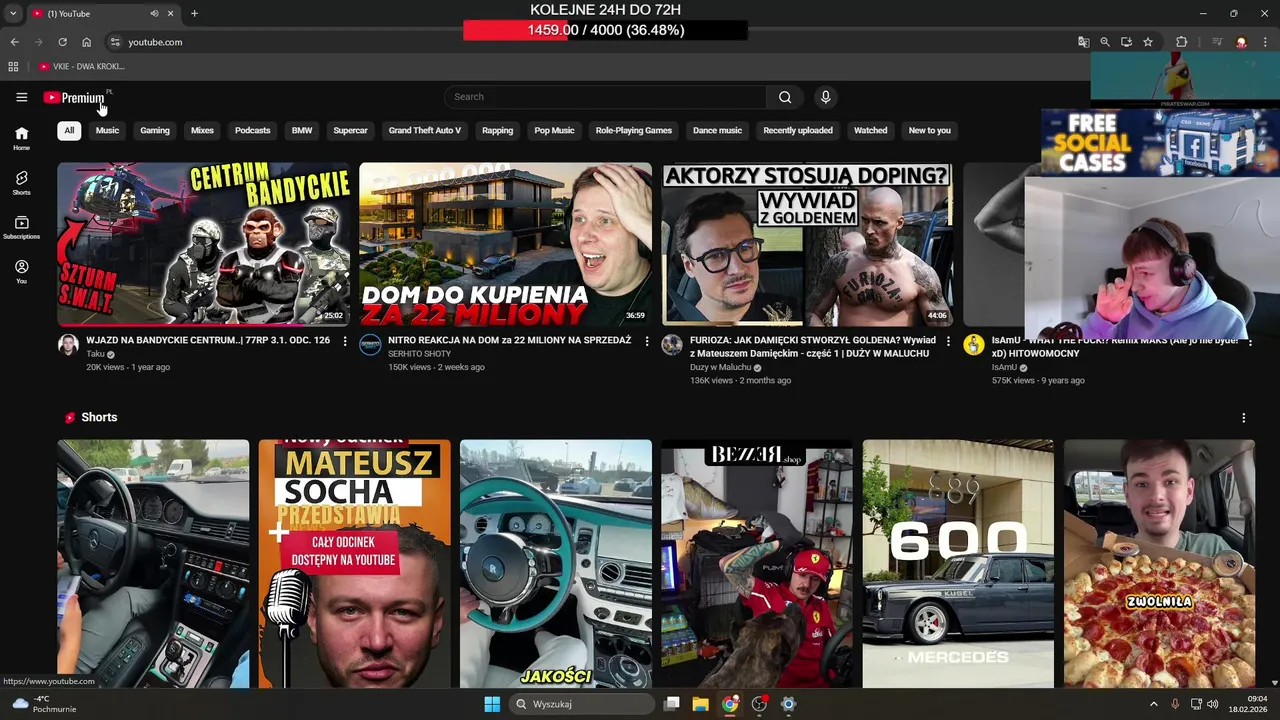Viewport: 1280px width, 720px height.
Task: Click the Wyszukaj taskbar search box
Action: pos(583,704)
